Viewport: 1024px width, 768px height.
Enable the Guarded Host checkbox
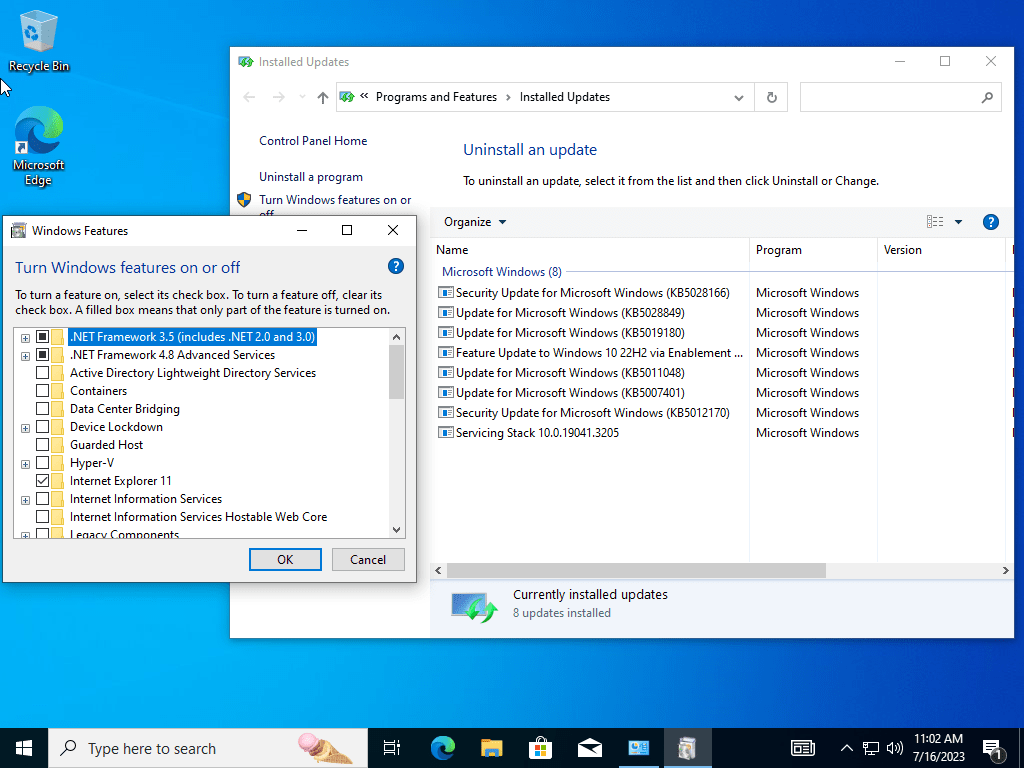42,445
